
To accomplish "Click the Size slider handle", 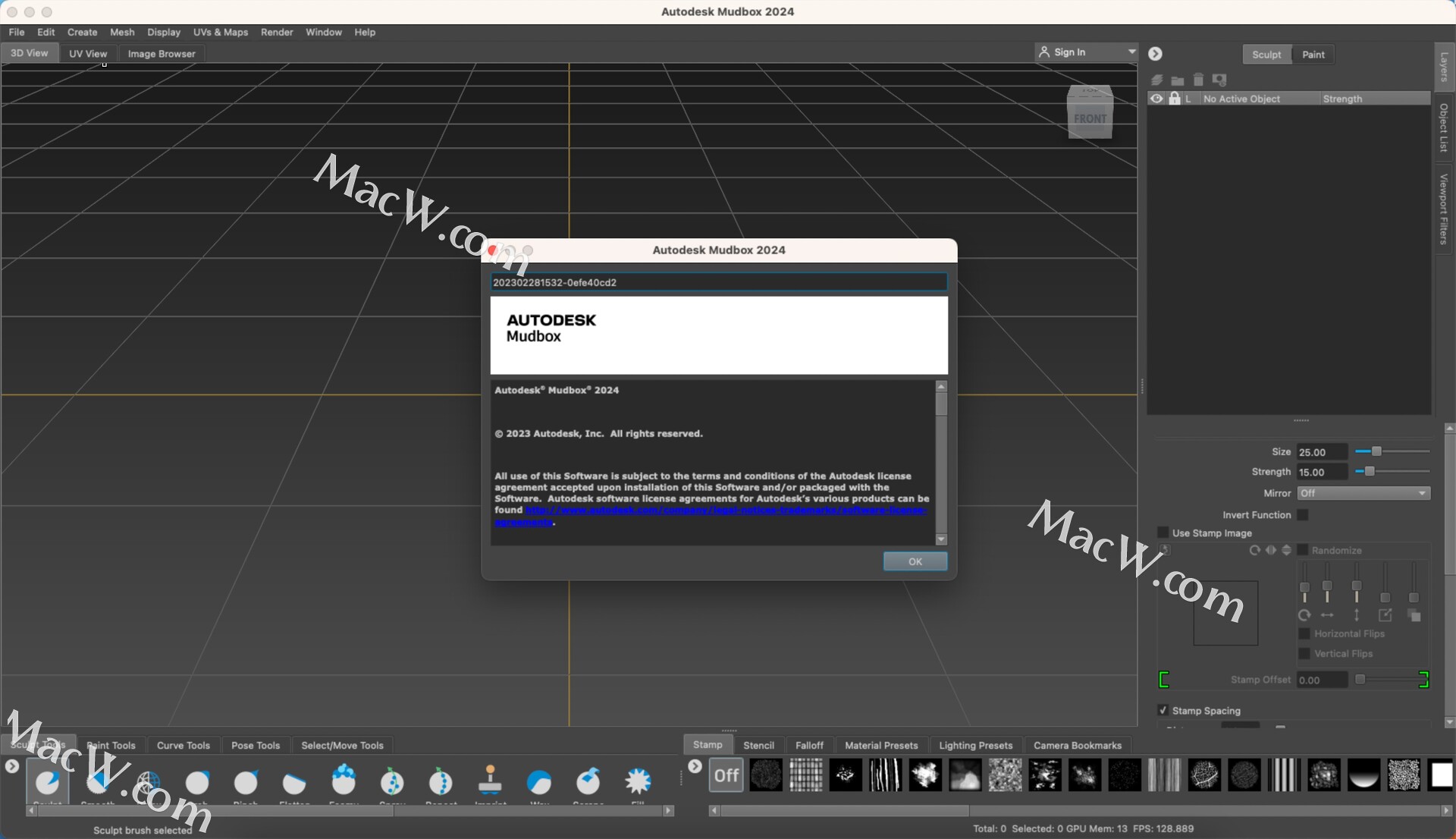I will tap(1376, 451).
